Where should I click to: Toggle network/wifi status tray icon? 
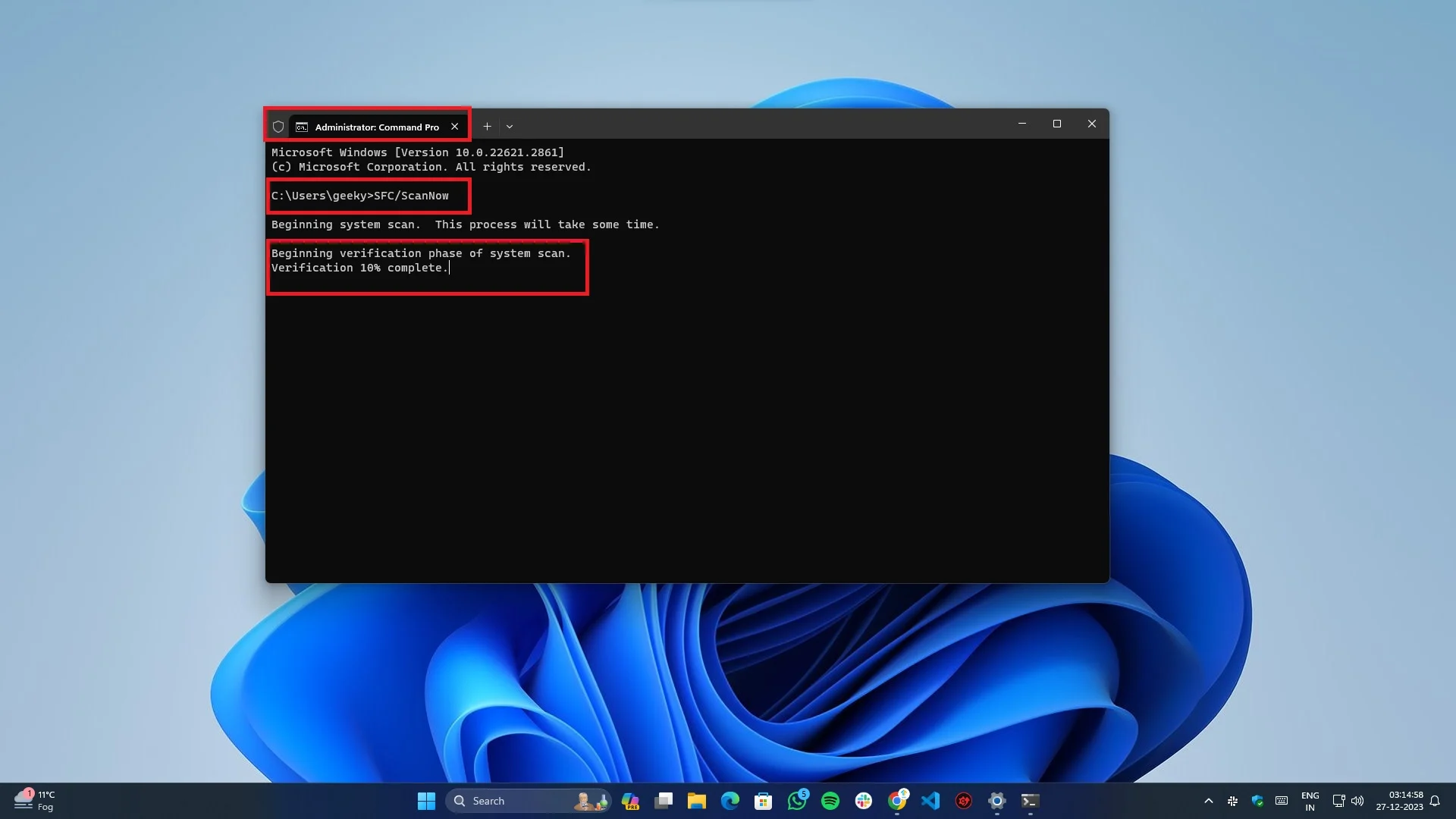coord(1338,800)
